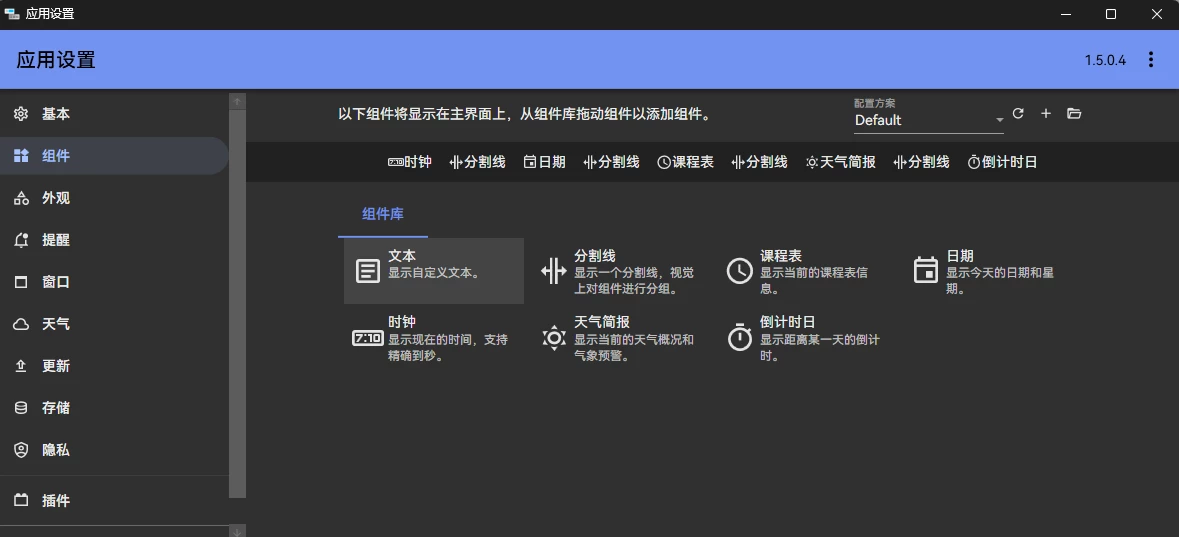
Task: Click the 分割线 library card icon
Action: pos(553,271)
